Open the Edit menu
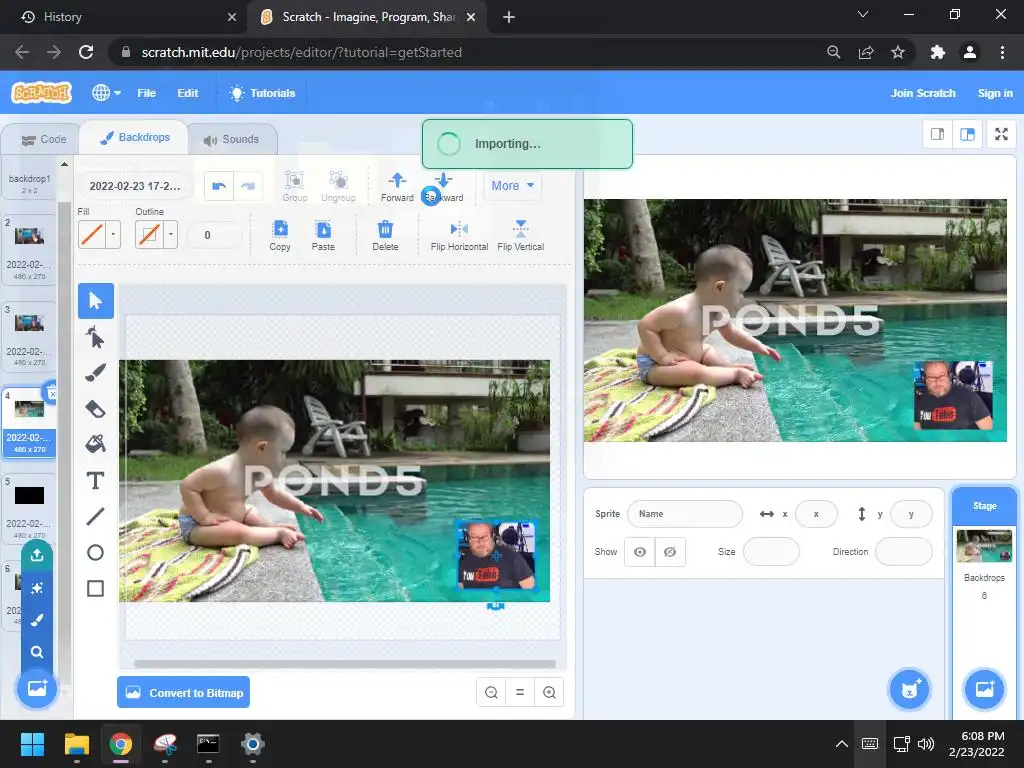This screenshot has width=1024, height=768. (187, 93)
